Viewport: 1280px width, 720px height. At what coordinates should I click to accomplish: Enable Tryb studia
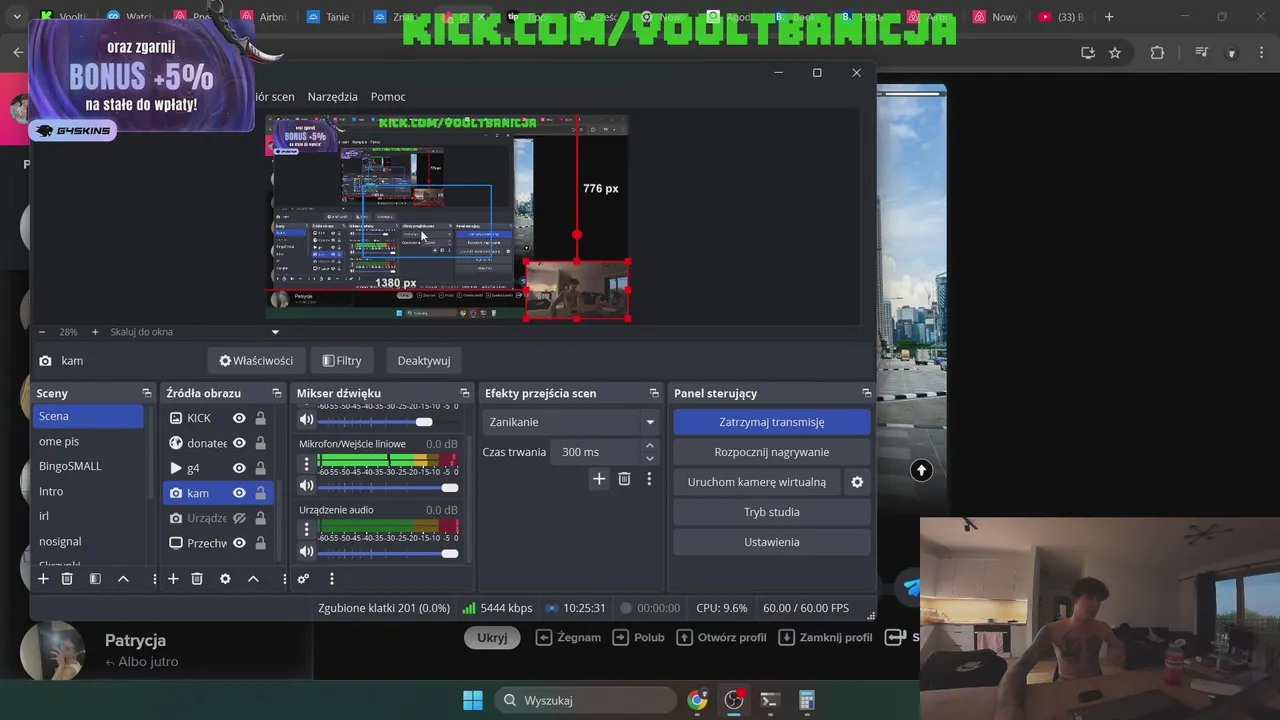pos(771,512)
